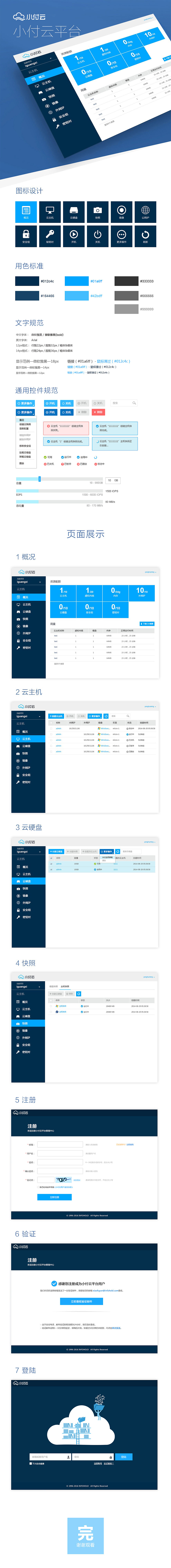Image resolution: width=171 pixels, height=1568 pixels.
Task: Click 云硬盘 sidebar icon in the 1 概况 page
Action: (x=18, y=612)
